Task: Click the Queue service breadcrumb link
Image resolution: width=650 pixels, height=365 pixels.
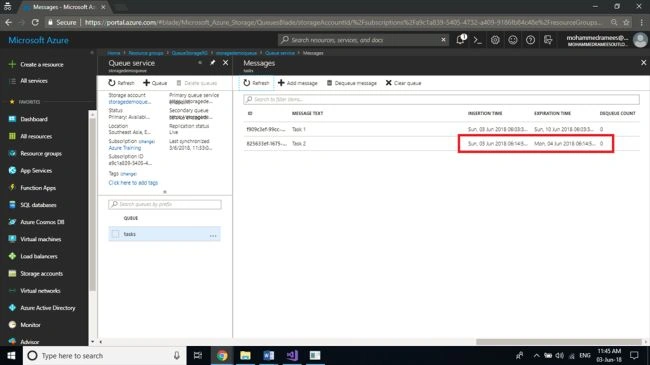Action: [x=280, y=53]
